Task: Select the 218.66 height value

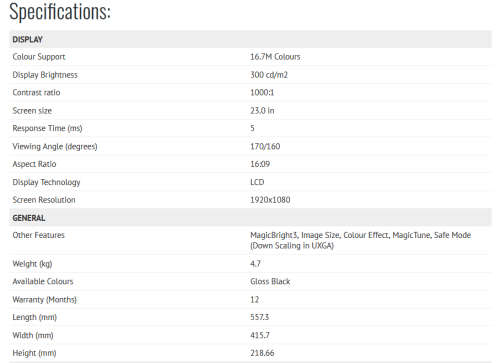Action: (x=262, y=353)
